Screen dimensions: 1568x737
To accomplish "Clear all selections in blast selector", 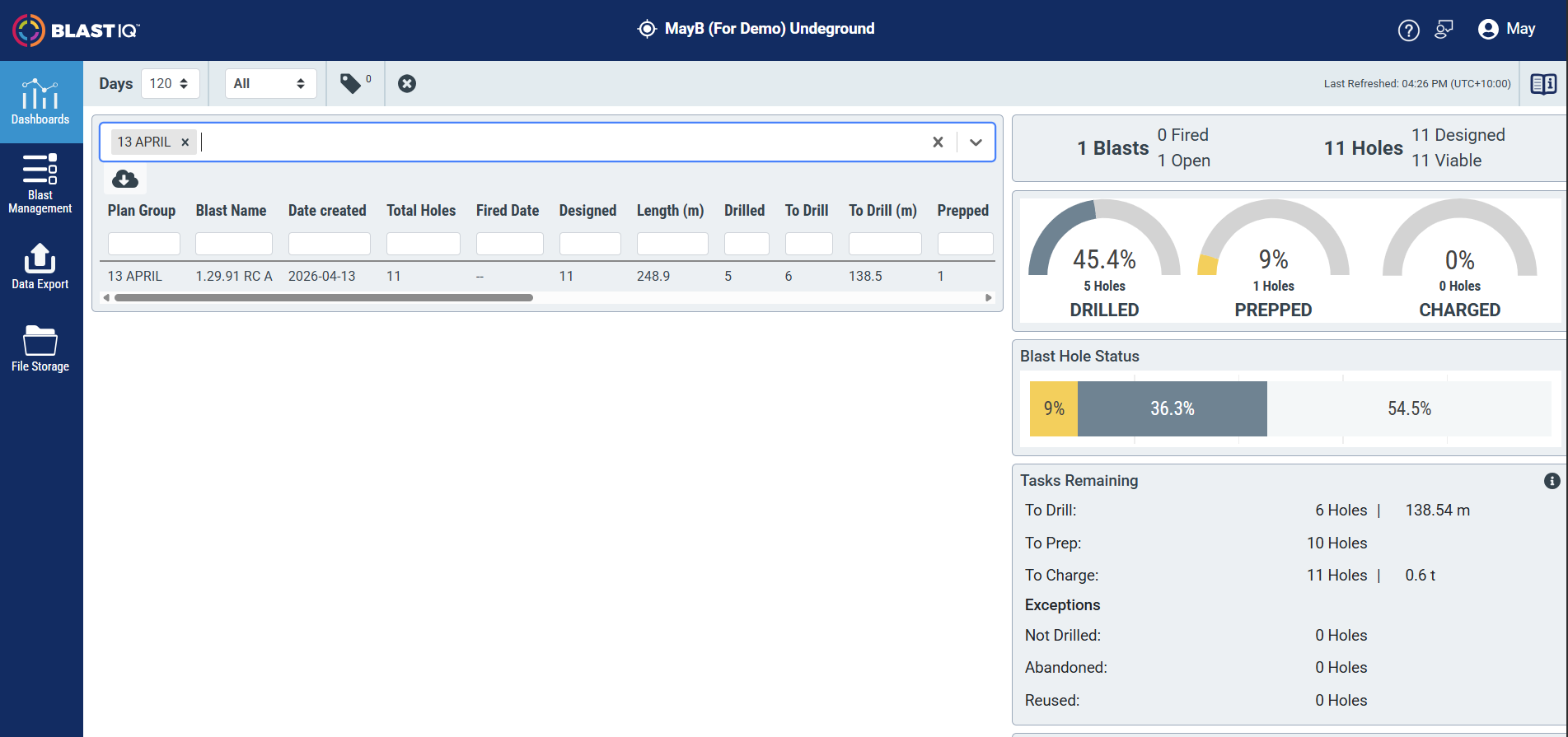I will click(938, 142).
